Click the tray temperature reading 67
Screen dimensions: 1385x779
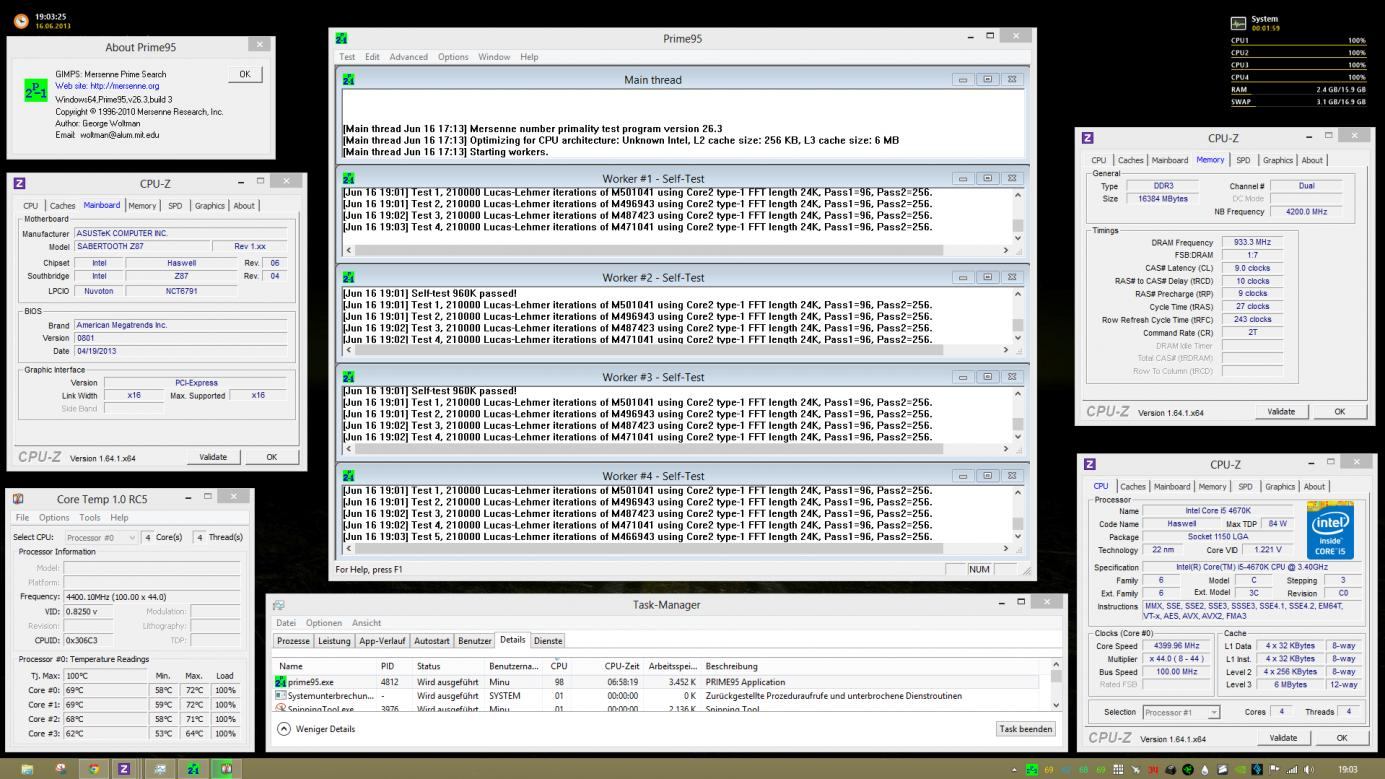click(1065, 769)
